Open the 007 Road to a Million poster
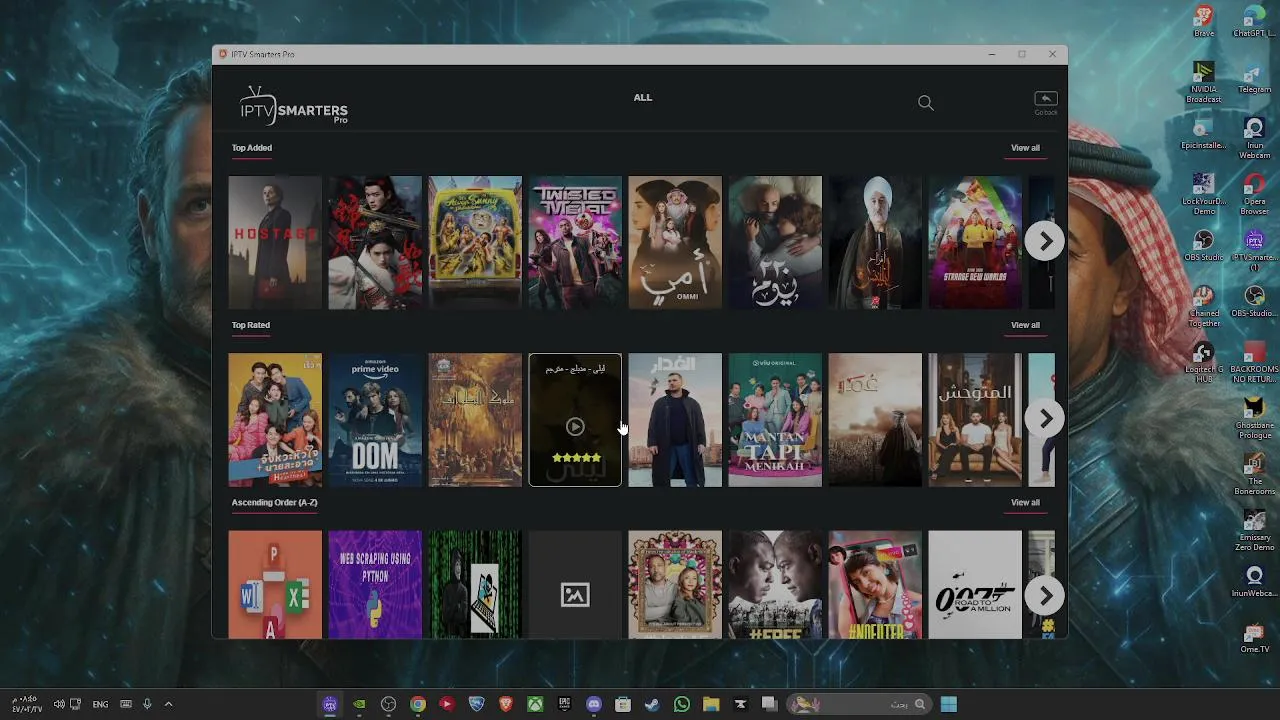 pos(975,585)
